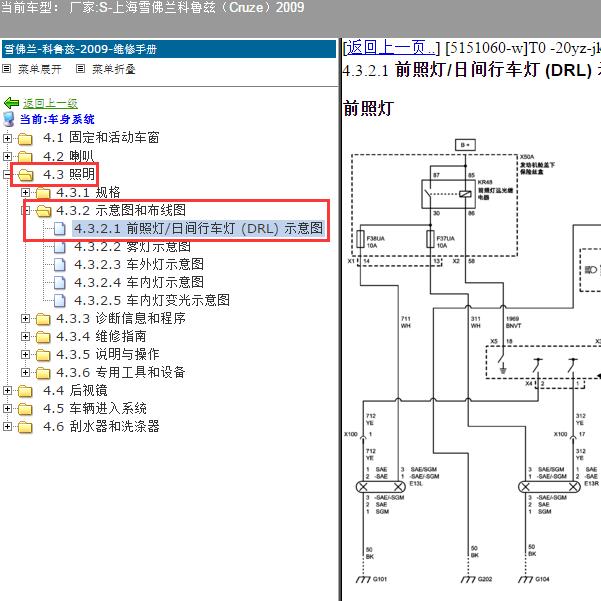Select the 4.3.1 规格 label
This screenshot has width=601, height=601.
click(88, 192)
